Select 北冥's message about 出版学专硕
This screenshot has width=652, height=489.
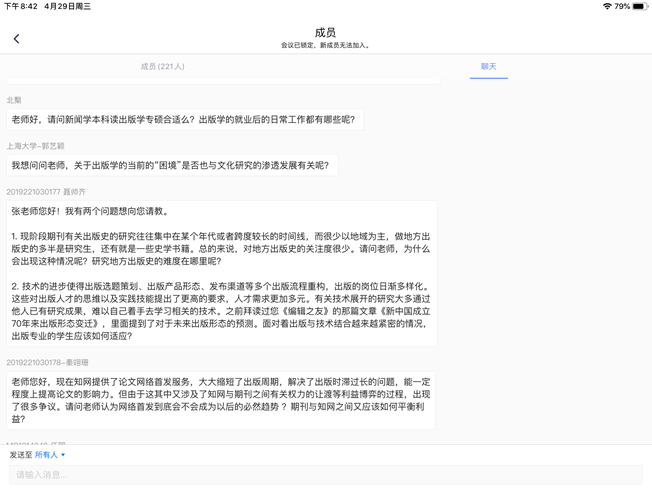pyautogui.click(x=184, y=120)
